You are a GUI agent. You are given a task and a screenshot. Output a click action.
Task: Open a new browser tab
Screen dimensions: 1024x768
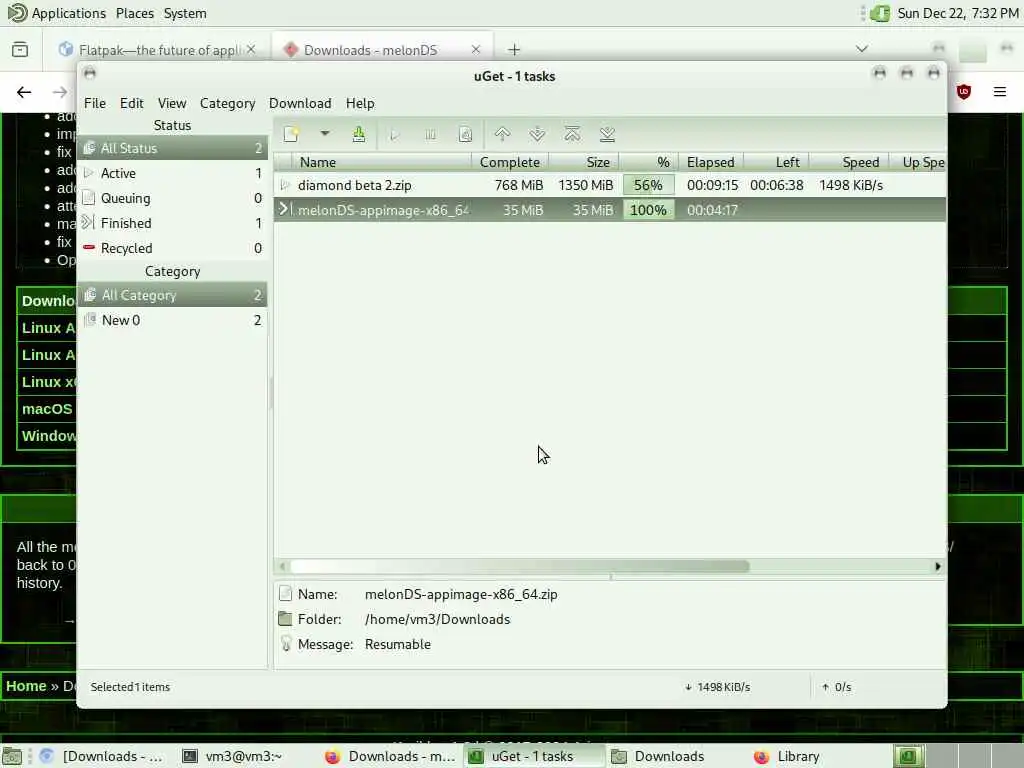click(x=514, y=50)
